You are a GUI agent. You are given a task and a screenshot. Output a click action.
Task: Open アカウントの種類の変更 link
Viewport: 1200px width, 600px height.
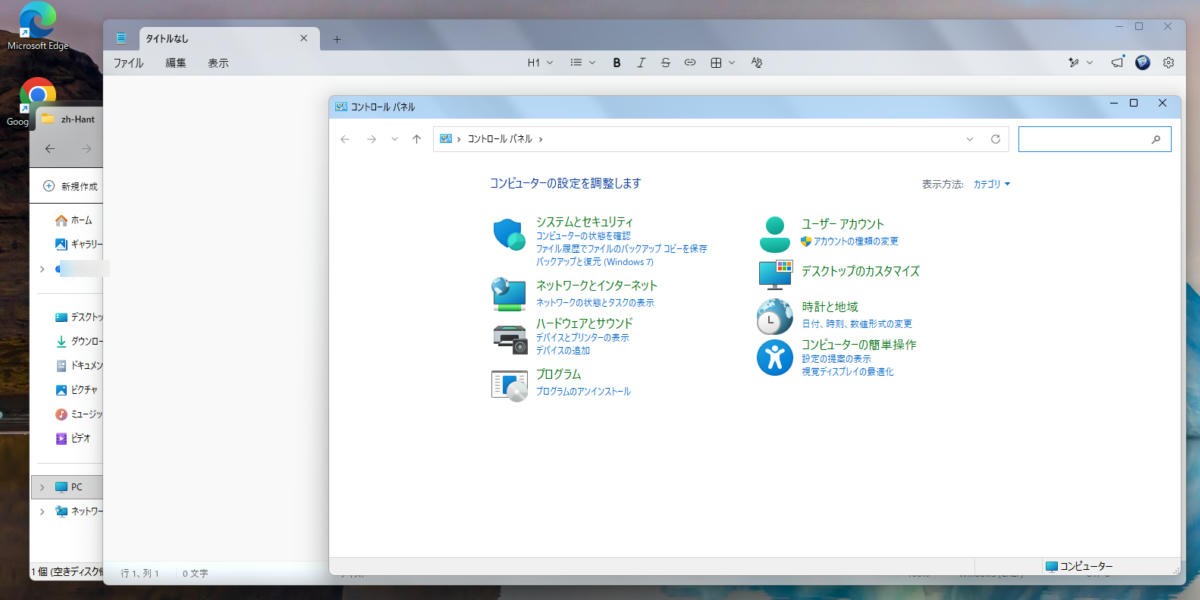[x=856, y=241]
